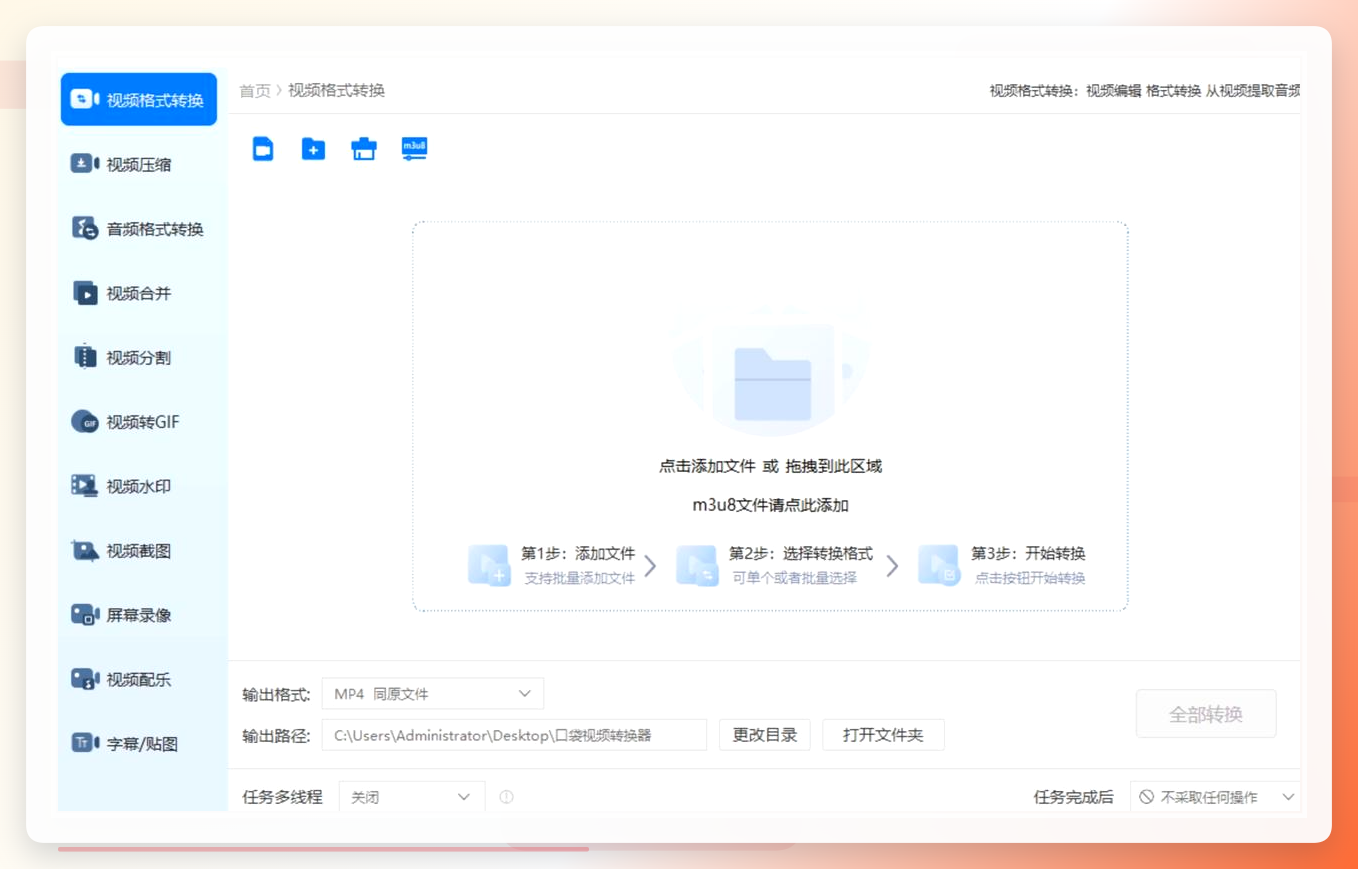Open the 视频格式转换 sidebar module
Screen dimensions: 1358x869
coord(139,99)
